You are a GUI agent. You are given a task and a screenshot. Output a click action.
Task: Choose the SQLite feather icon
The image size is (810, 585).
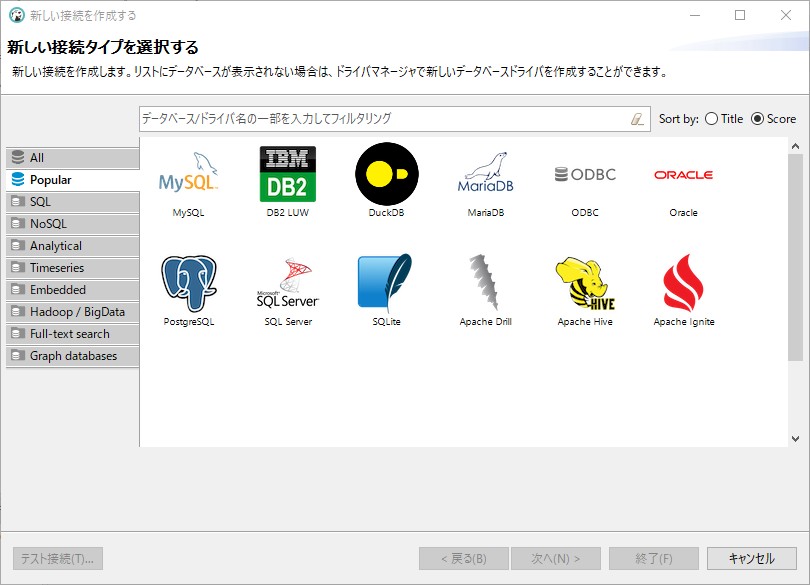[385, 282]
